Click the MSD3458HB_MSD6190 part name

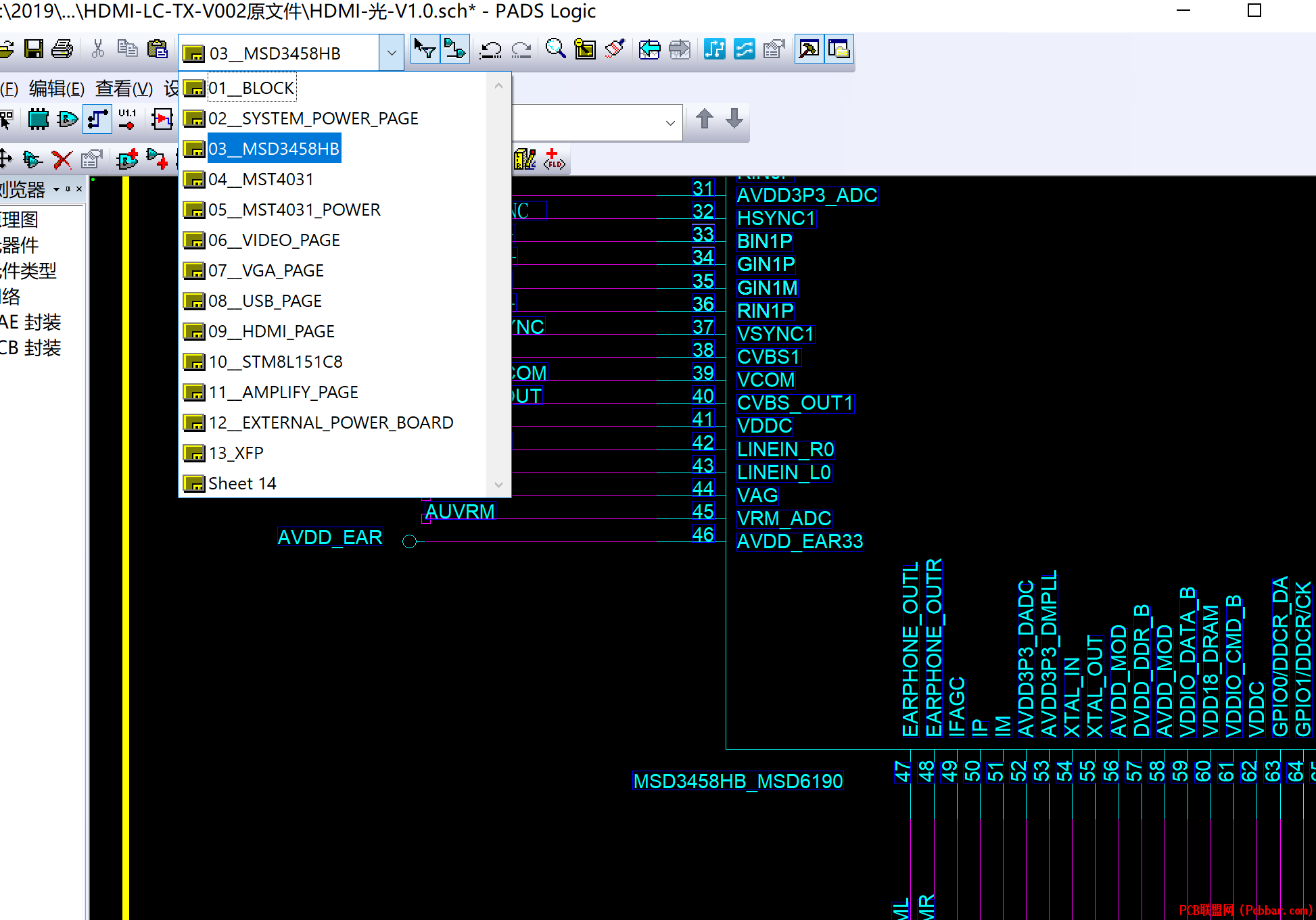738,781
